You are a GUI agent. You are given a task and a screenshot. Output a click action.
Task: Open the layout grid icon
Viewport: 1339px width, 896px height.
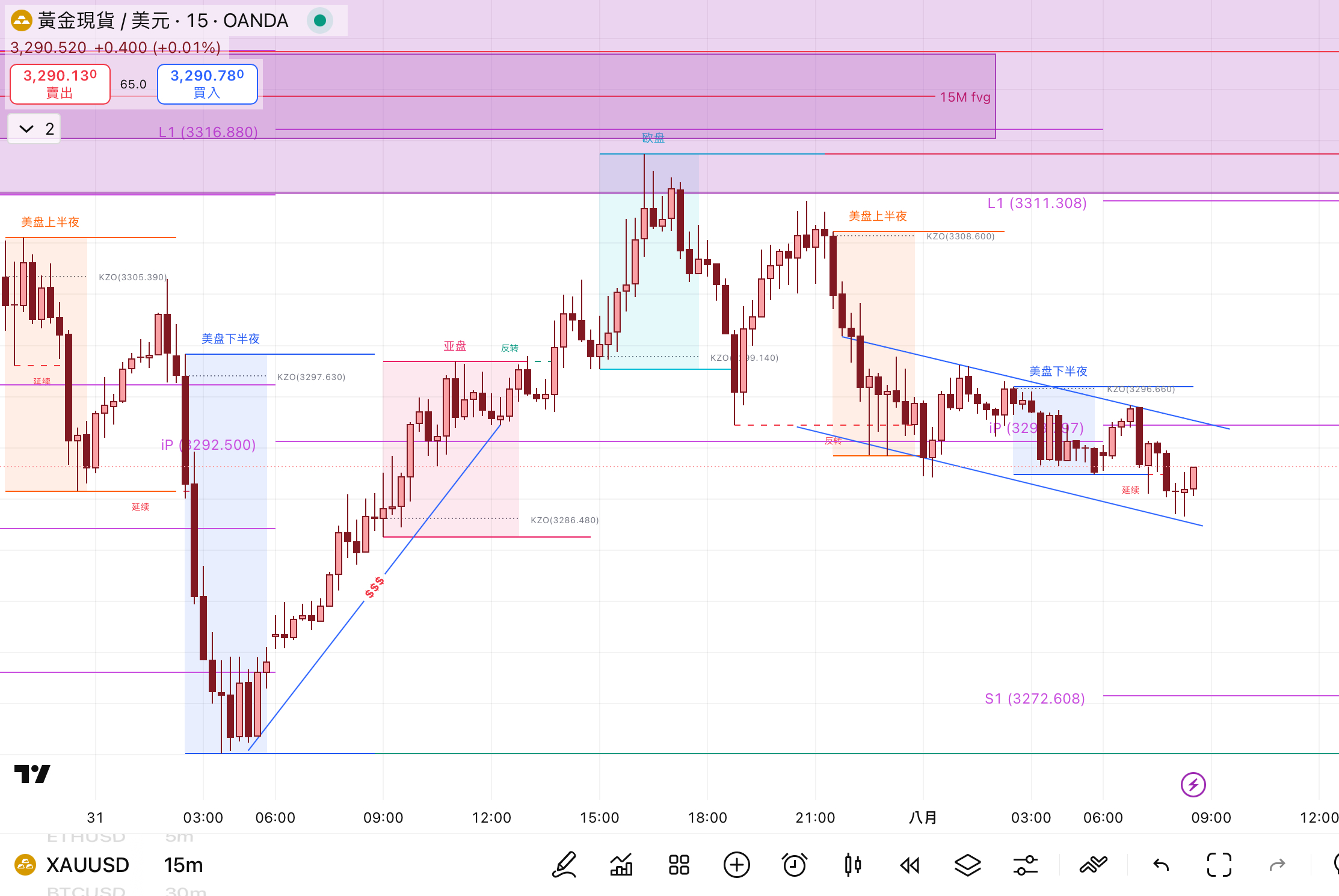pos(679,865)
